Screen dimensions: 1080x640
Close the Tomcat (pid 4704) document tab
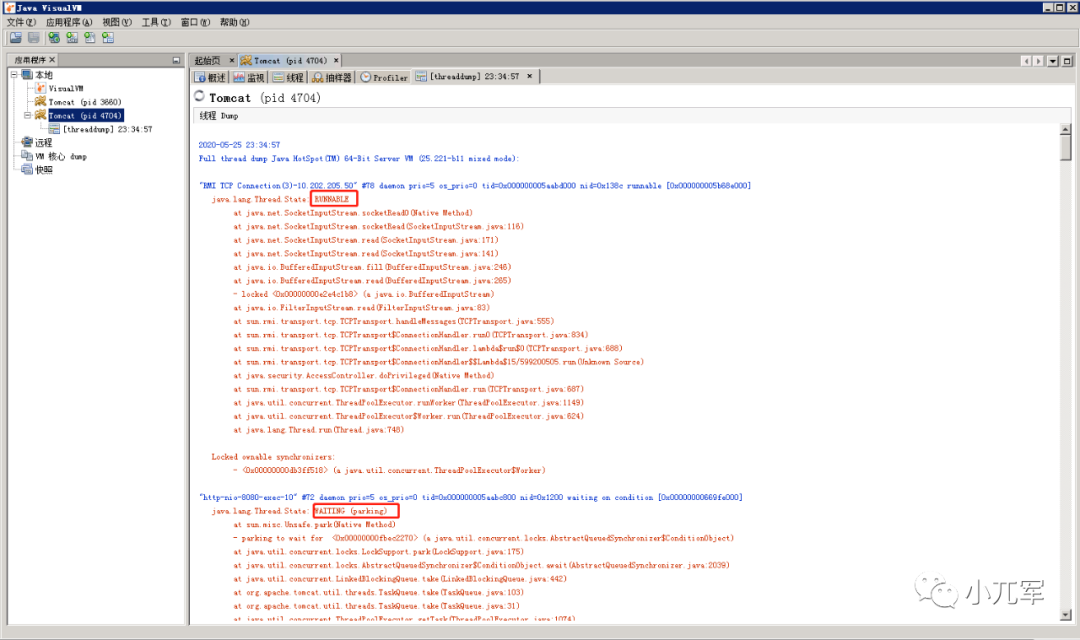tap(336, 61)
